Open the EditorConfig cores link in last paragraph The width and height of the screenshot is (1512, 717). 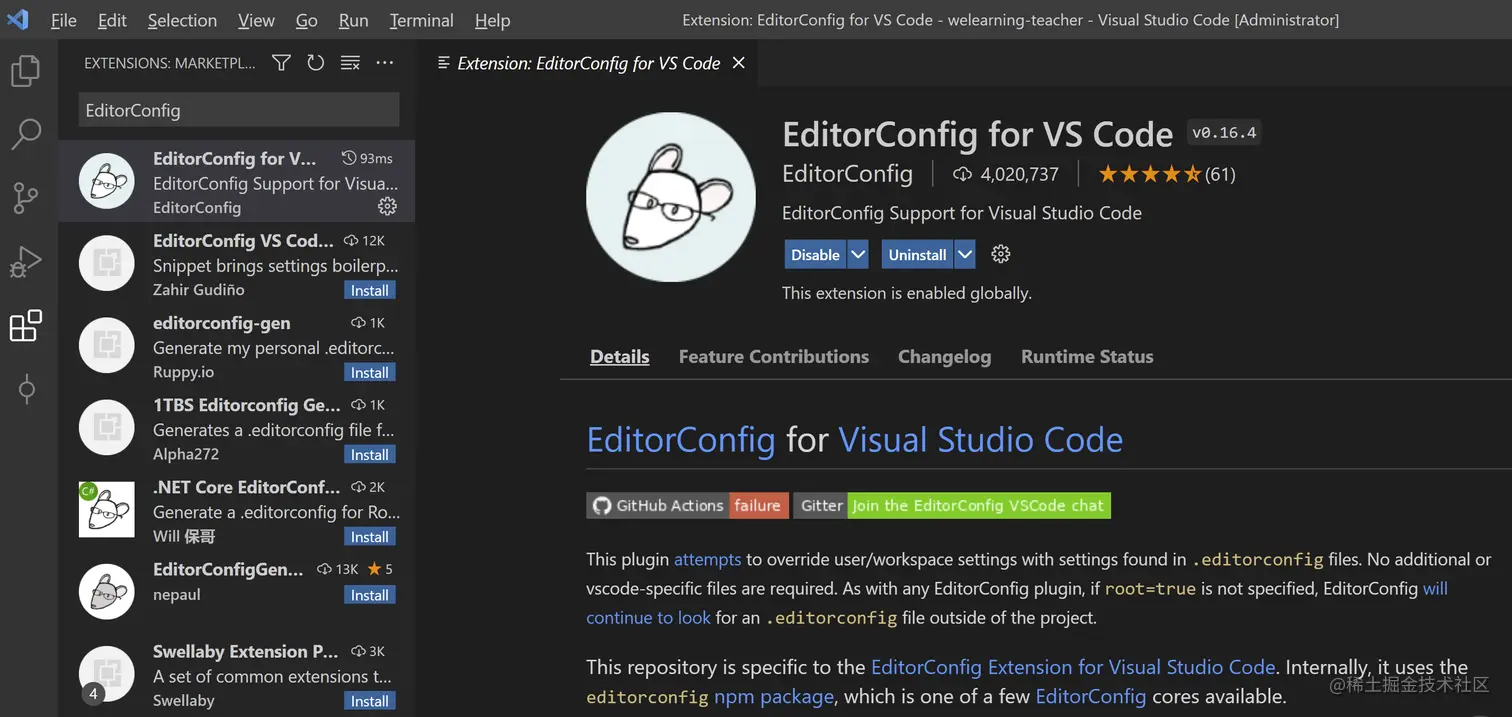1091,696
